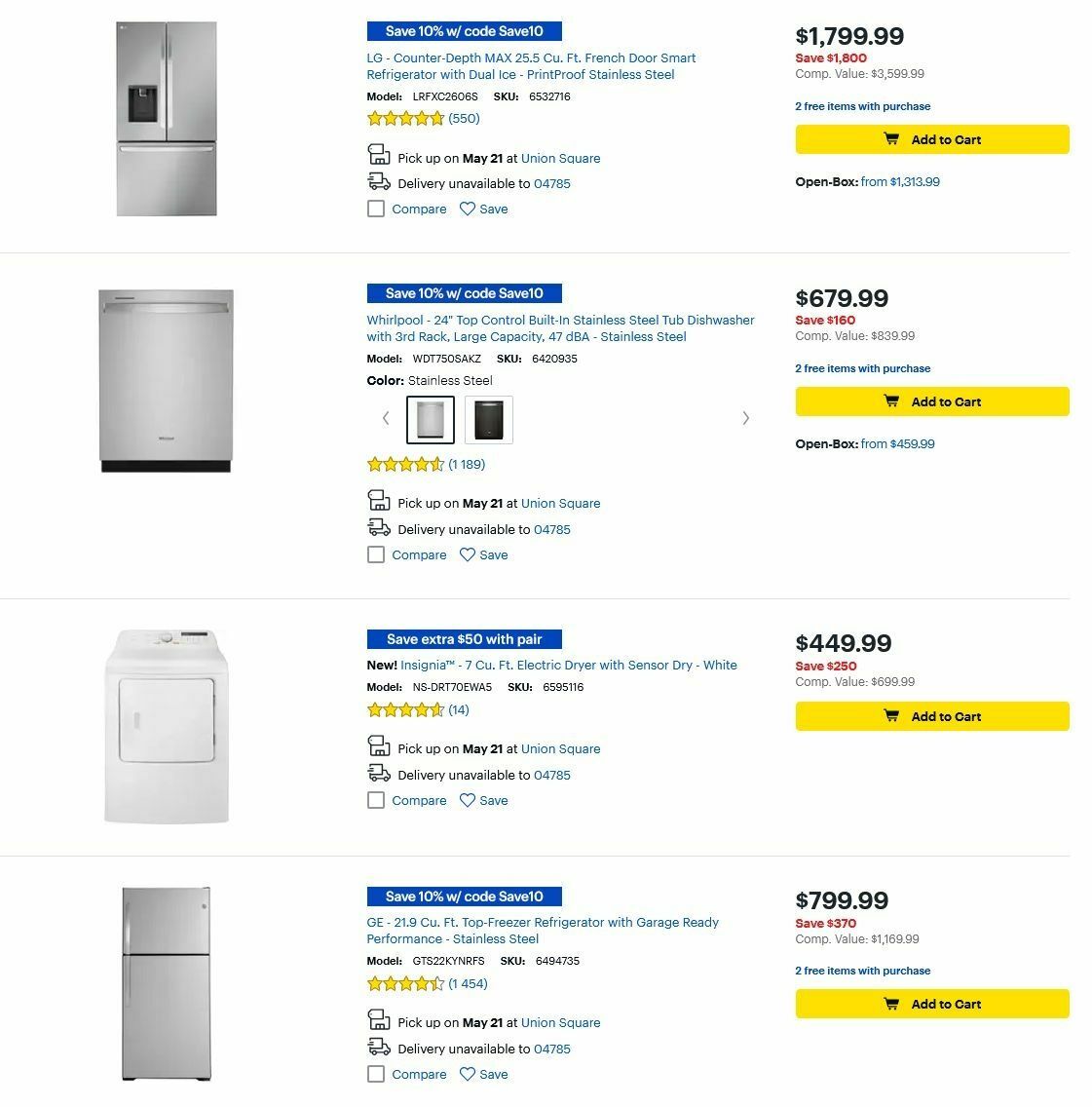Click the cart icon inside the LG Add to Cart button
1092x1107 pixels.
(x=892, y=139)
